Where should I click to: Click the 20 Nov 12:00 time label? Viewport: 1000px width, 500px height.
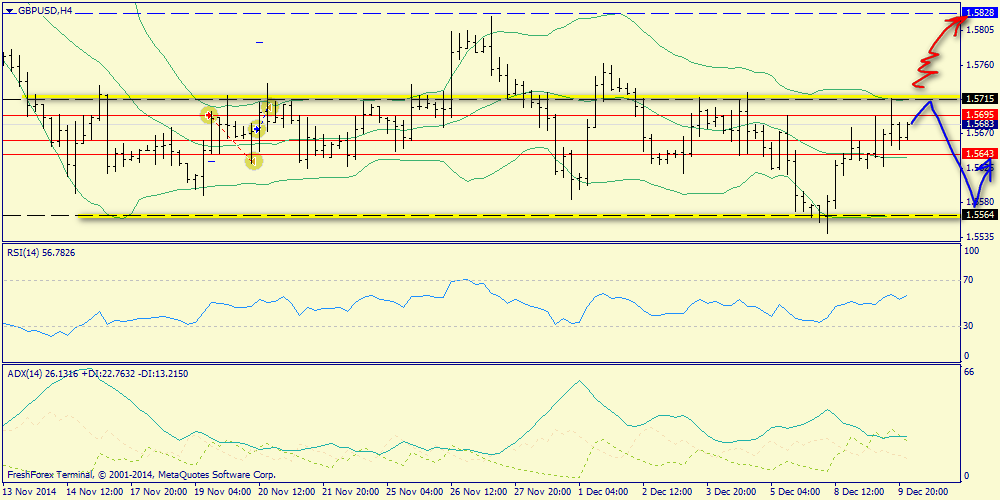pos(286,492)
